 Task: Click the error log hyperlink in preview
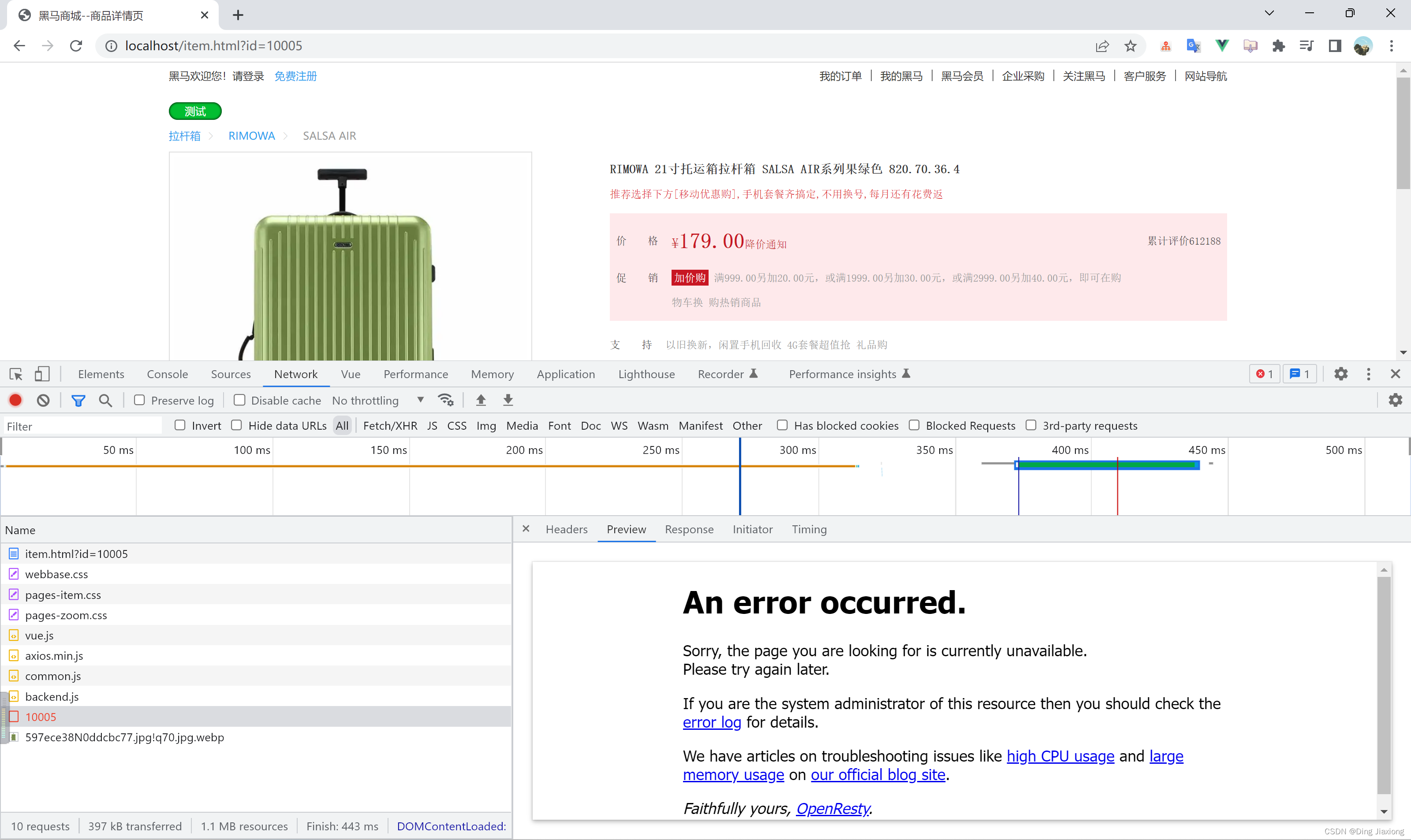[x=710, y=722]
